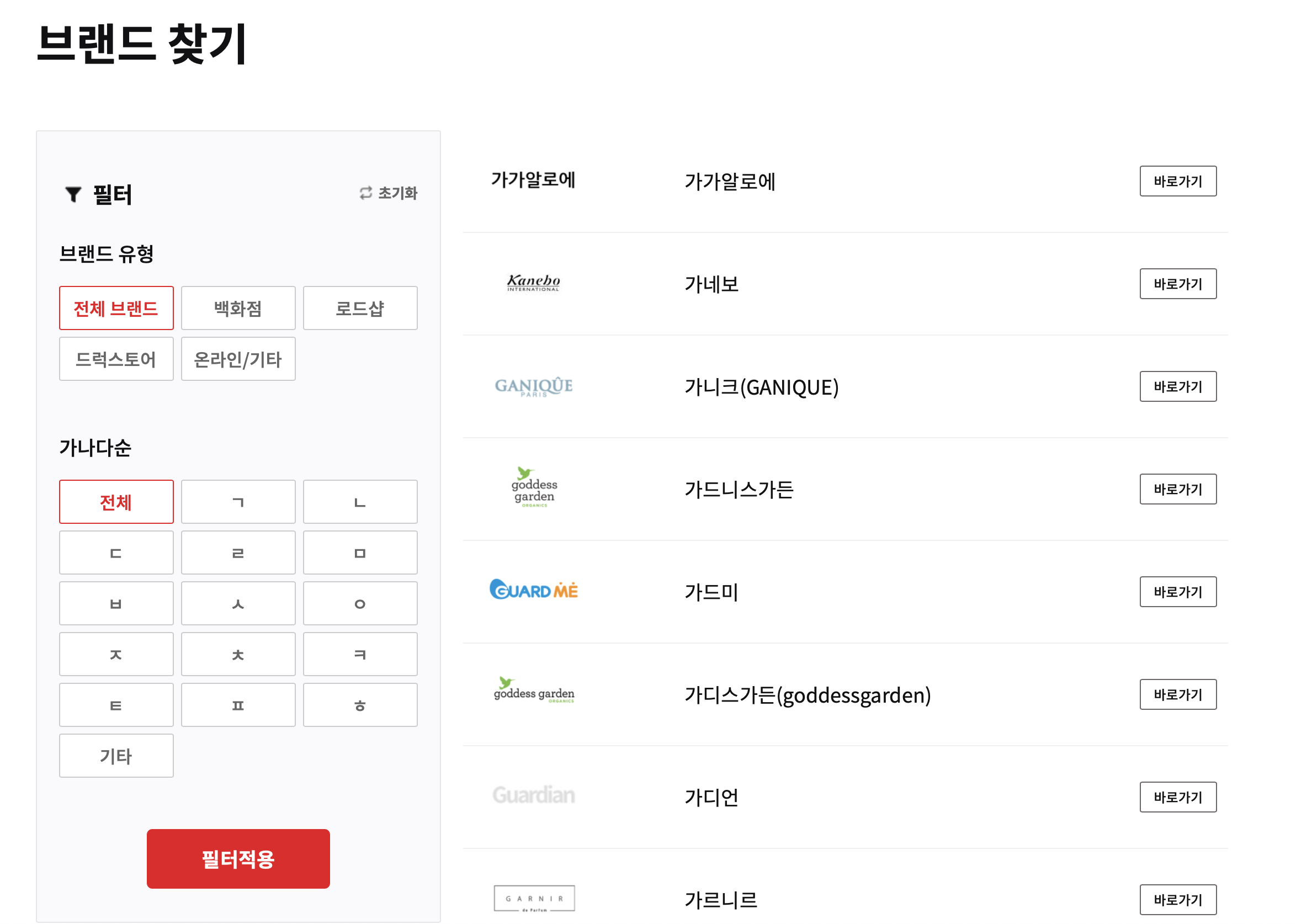Click brand name 가르니르
1296x924 pixels.
click(x=721, y=900)
